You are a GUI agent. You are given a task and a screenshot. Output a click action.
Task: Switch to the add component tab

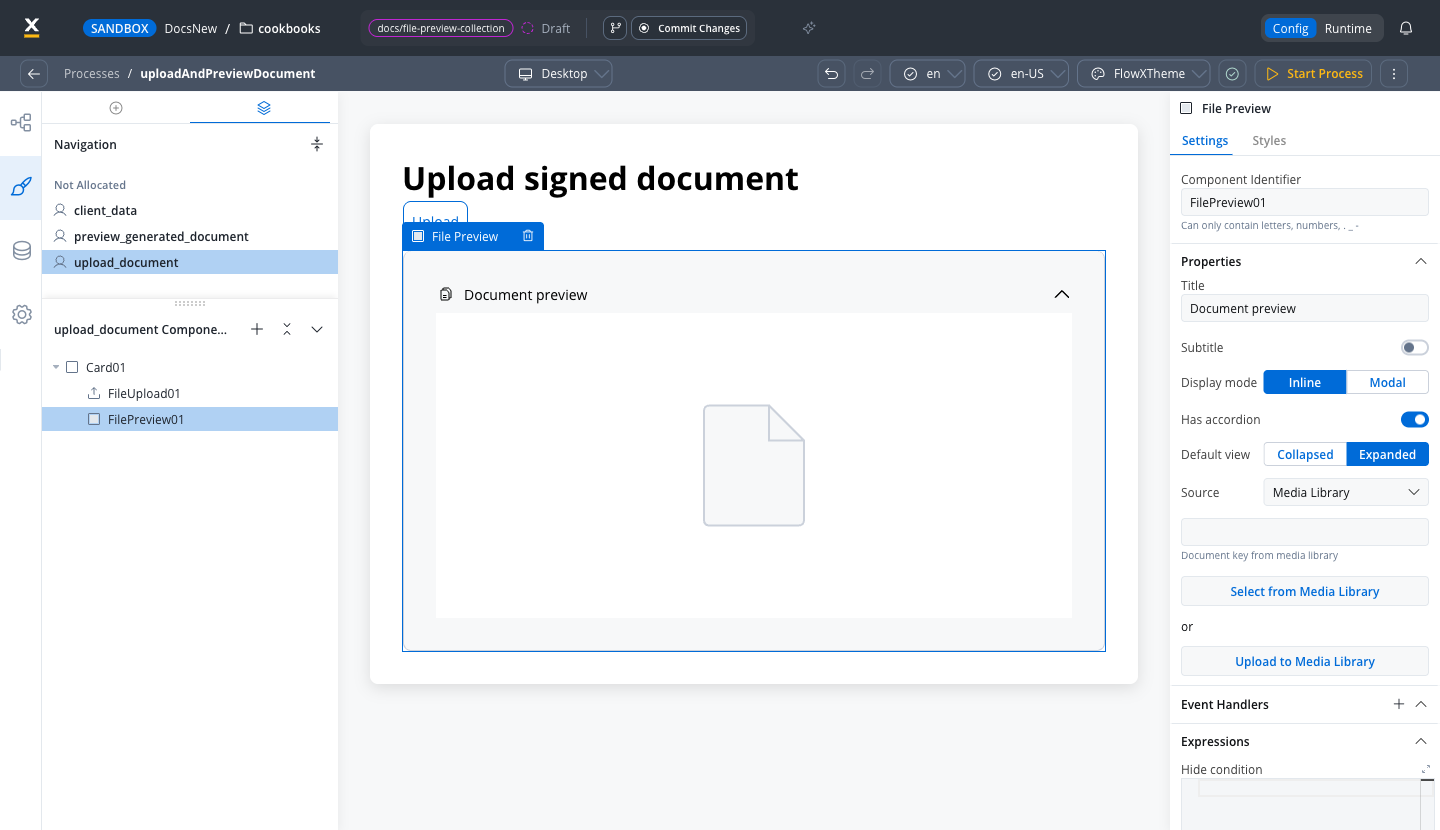tap(116, 107)
